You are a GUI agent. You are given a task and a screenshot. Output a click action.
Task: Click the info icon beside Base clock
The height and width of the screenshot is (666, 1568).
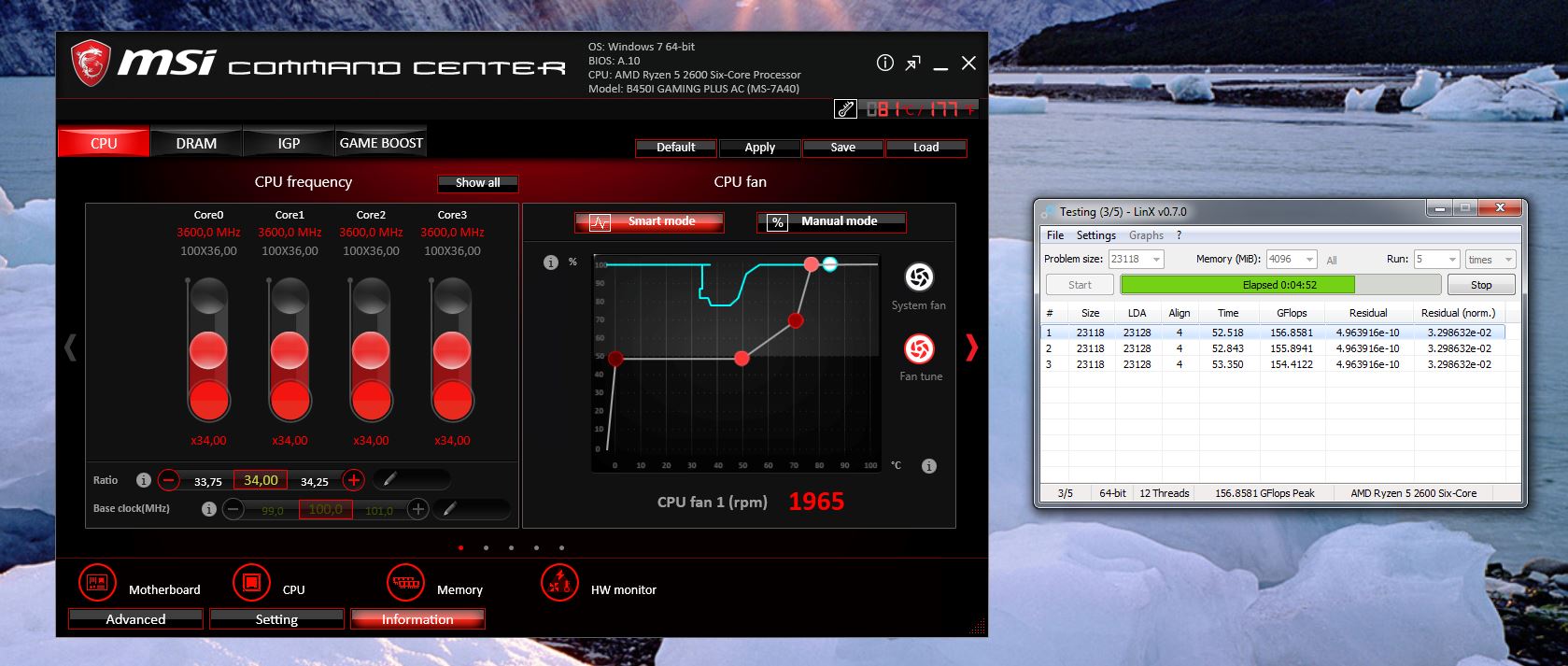click(x=209, y=509)
